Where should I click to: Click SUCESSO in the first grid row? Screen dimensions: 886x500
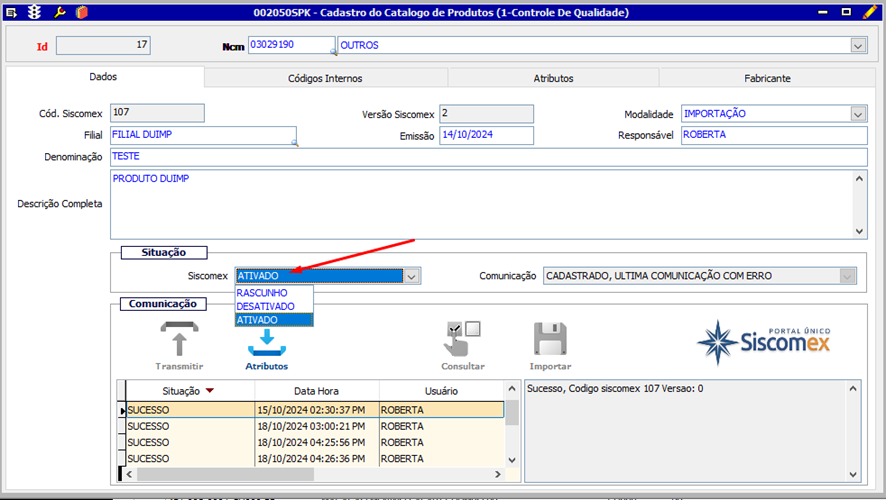[x=149, y=410]
